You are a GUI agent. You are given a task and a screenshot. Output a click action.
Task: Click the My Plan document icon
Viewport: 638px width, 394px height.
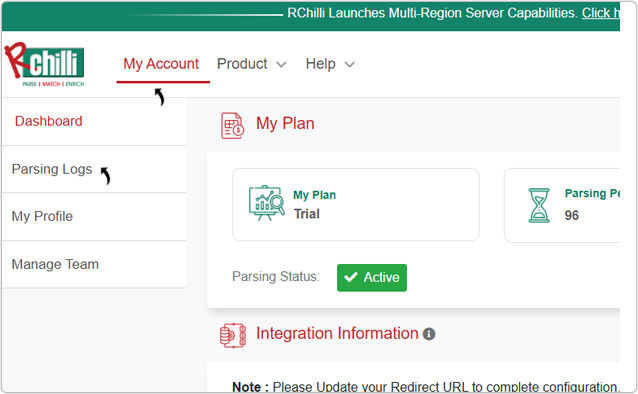tap(232, 125)
